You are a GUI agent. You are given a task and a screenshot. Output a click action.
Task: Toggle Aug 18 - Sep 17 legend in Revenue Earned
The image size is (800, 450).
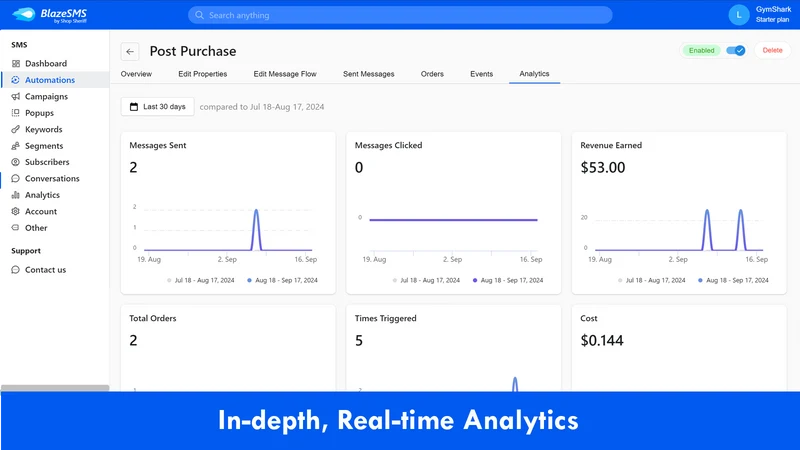click(x=733, y=280)
